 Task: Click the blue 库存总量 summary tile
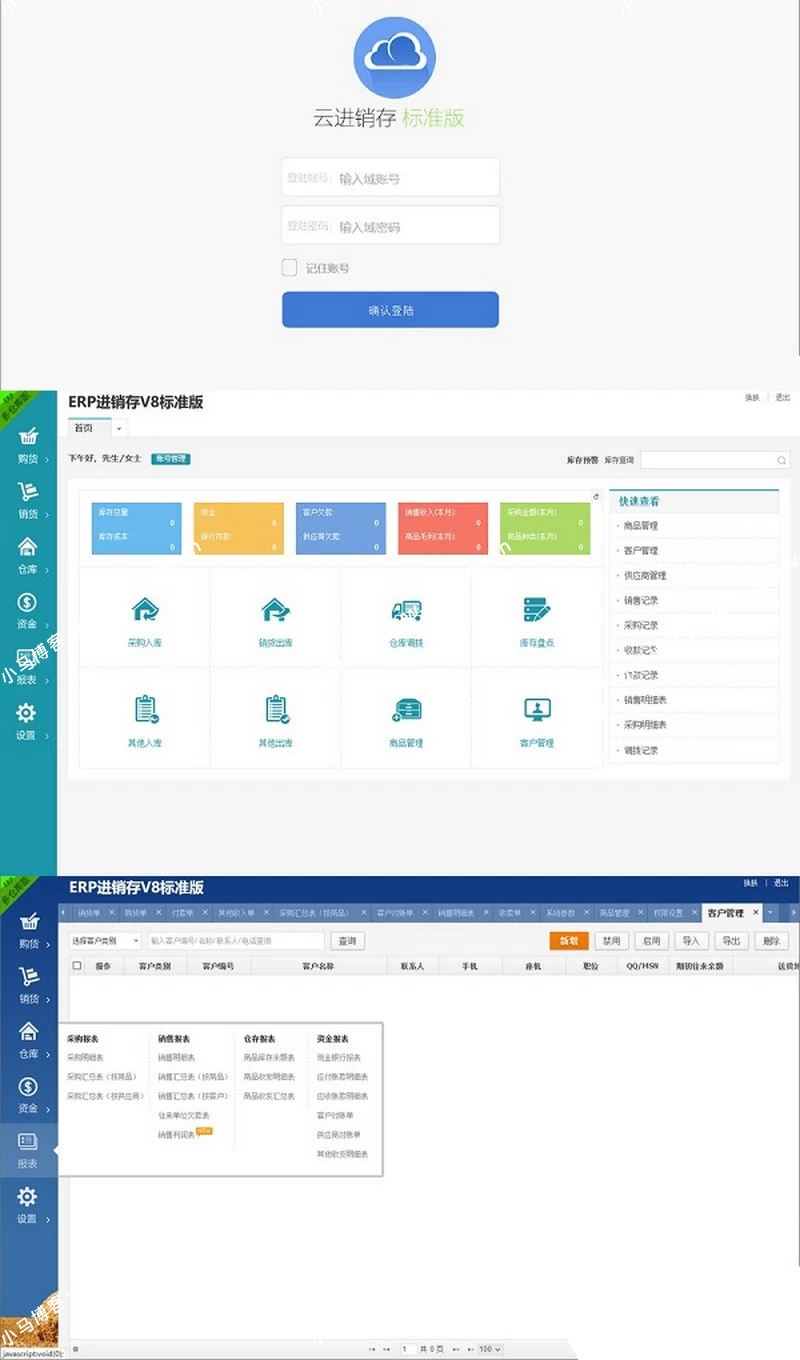[x=136, y=528]
